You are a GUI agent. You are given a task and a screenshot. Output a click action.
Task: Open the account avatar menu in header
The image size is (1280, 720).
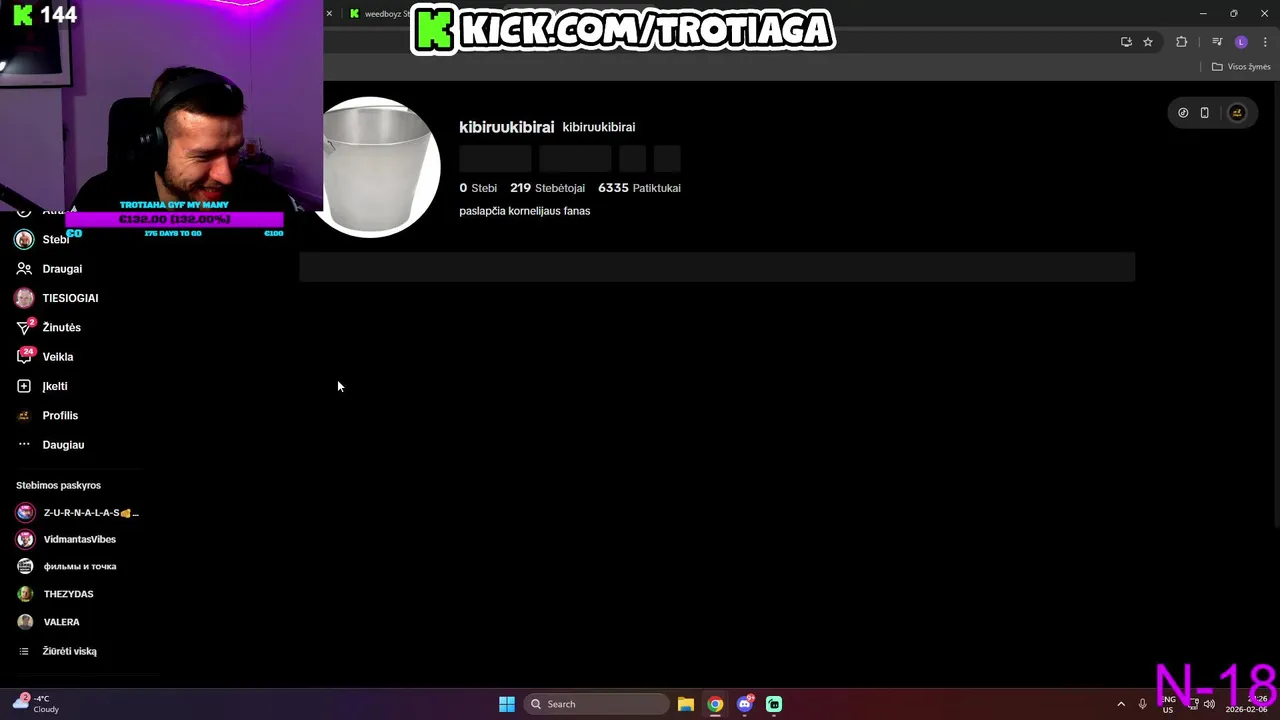coord(1237,113)
